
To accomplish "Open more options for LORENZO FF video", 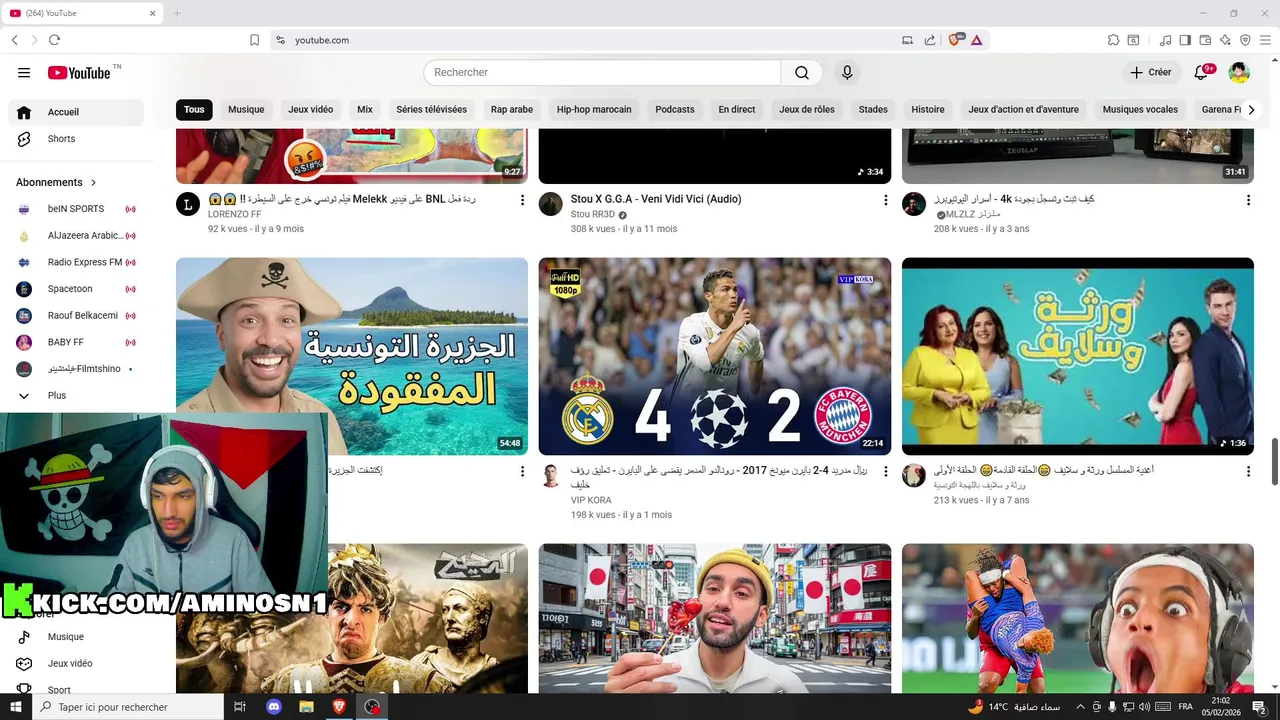I will tap(522, 200).
